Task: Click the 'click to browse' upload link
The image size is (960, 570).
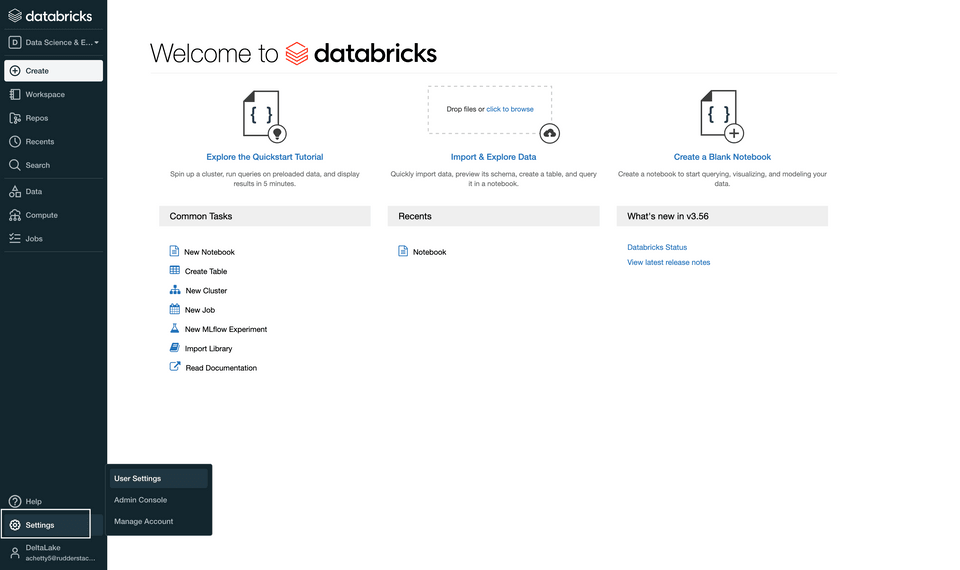Action: [x=510, y=110]
